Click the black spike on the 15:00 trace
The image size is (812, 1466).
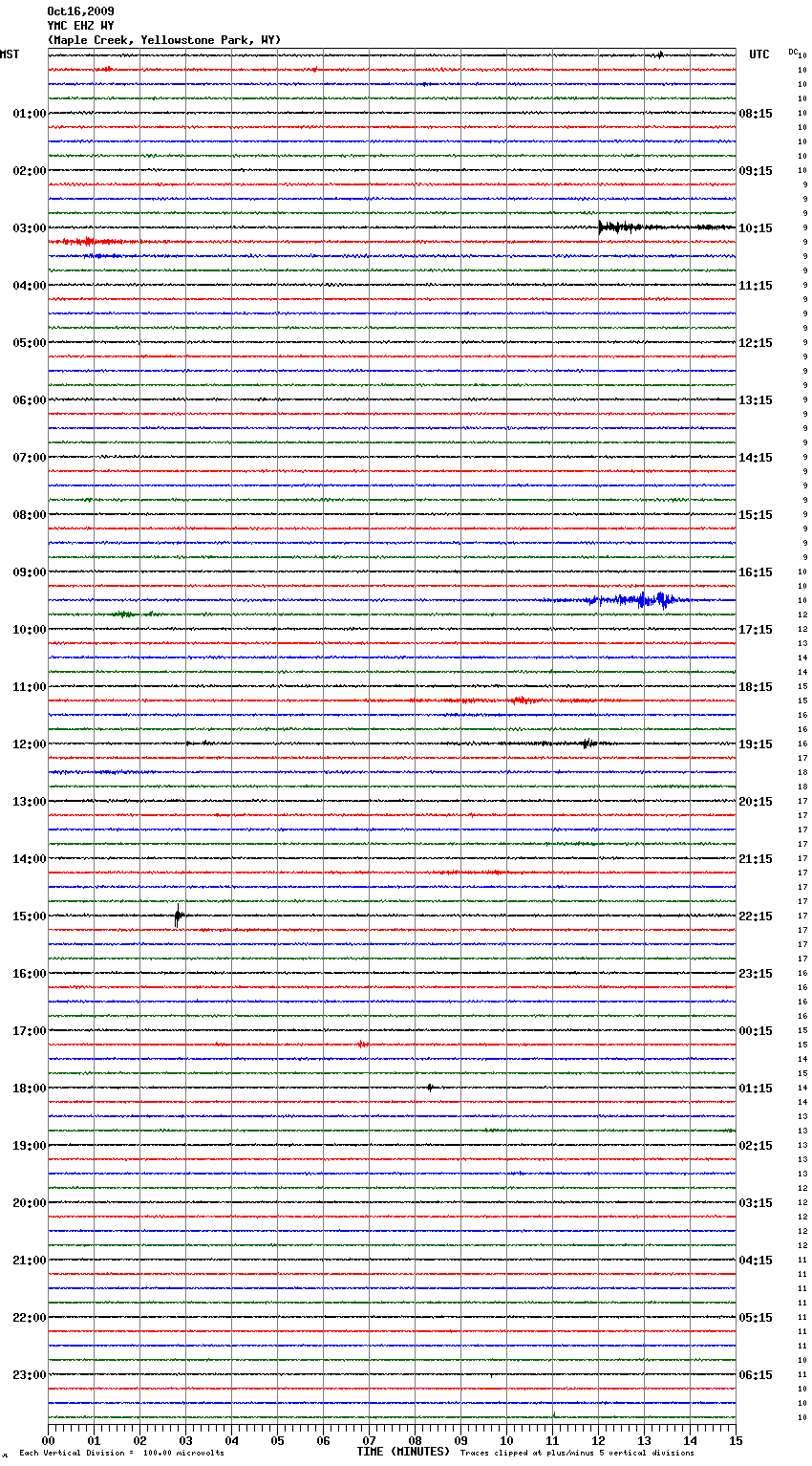click(x=178, y=916)
